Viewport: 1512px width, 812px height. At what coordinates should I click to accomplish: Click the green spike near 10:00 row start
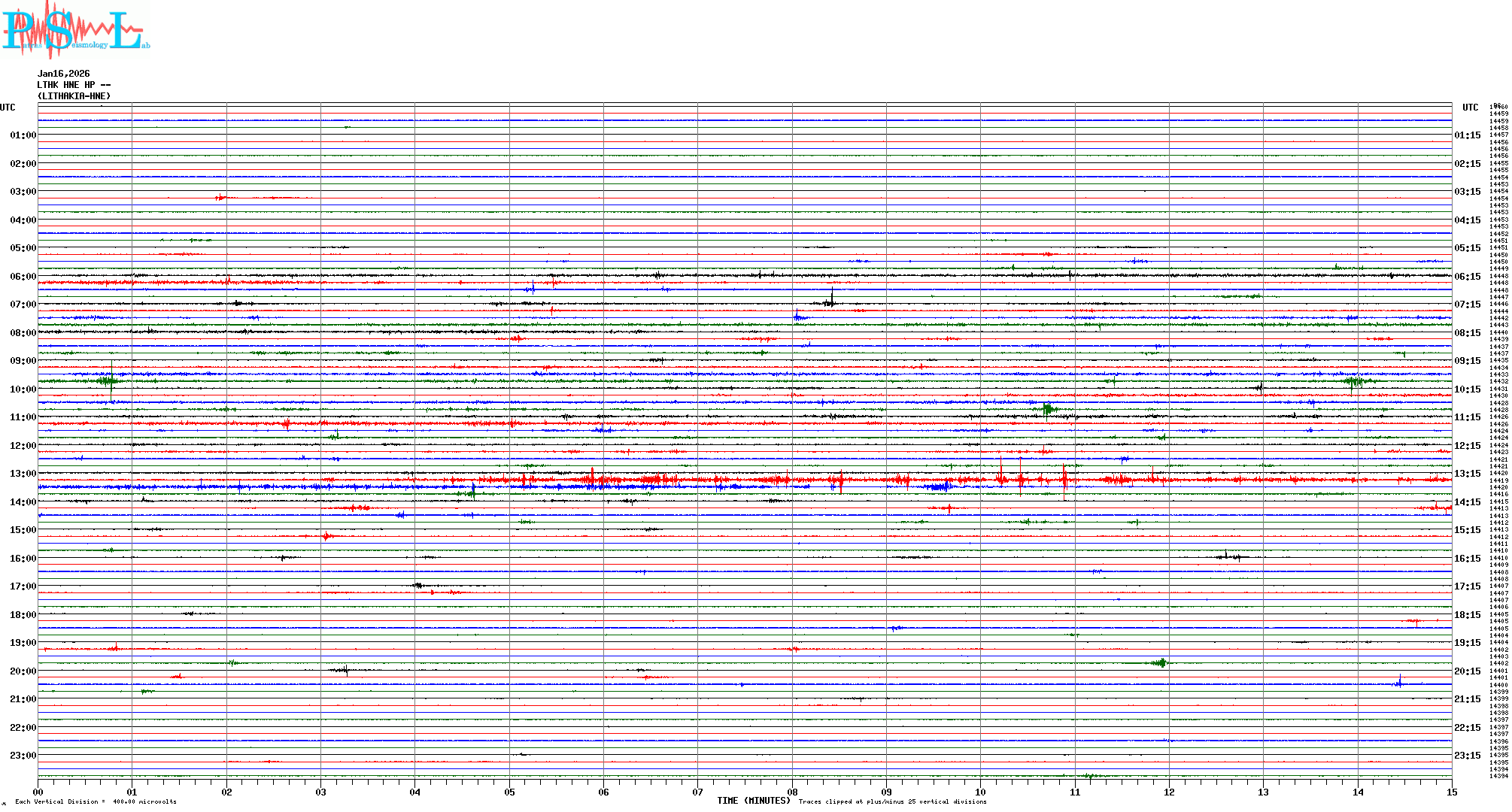tap(111, 380)
